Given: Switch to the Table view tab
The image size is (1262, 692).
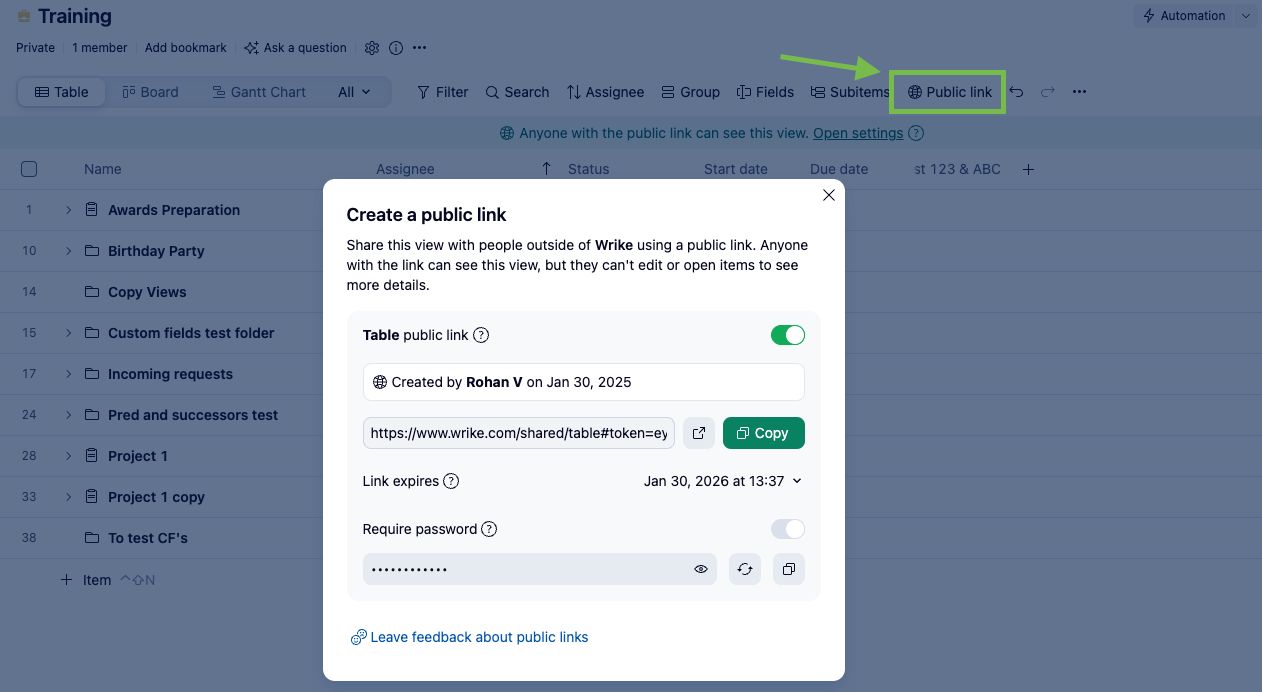Looking at the screenshot, I should [62, 92].
